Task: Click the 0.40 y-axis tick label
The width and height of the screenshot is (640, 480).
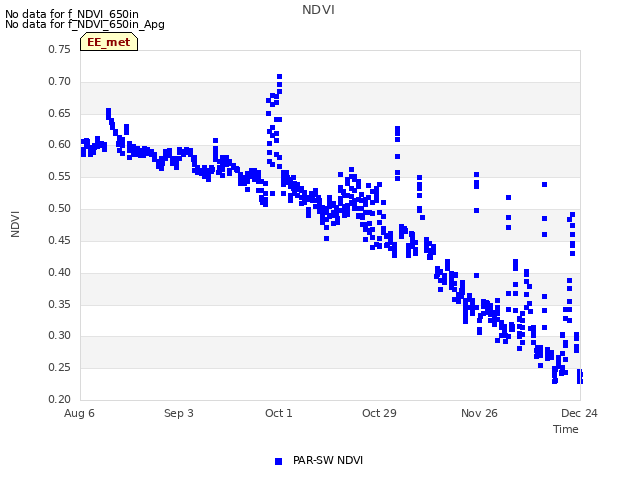Action: click(60, 272)
